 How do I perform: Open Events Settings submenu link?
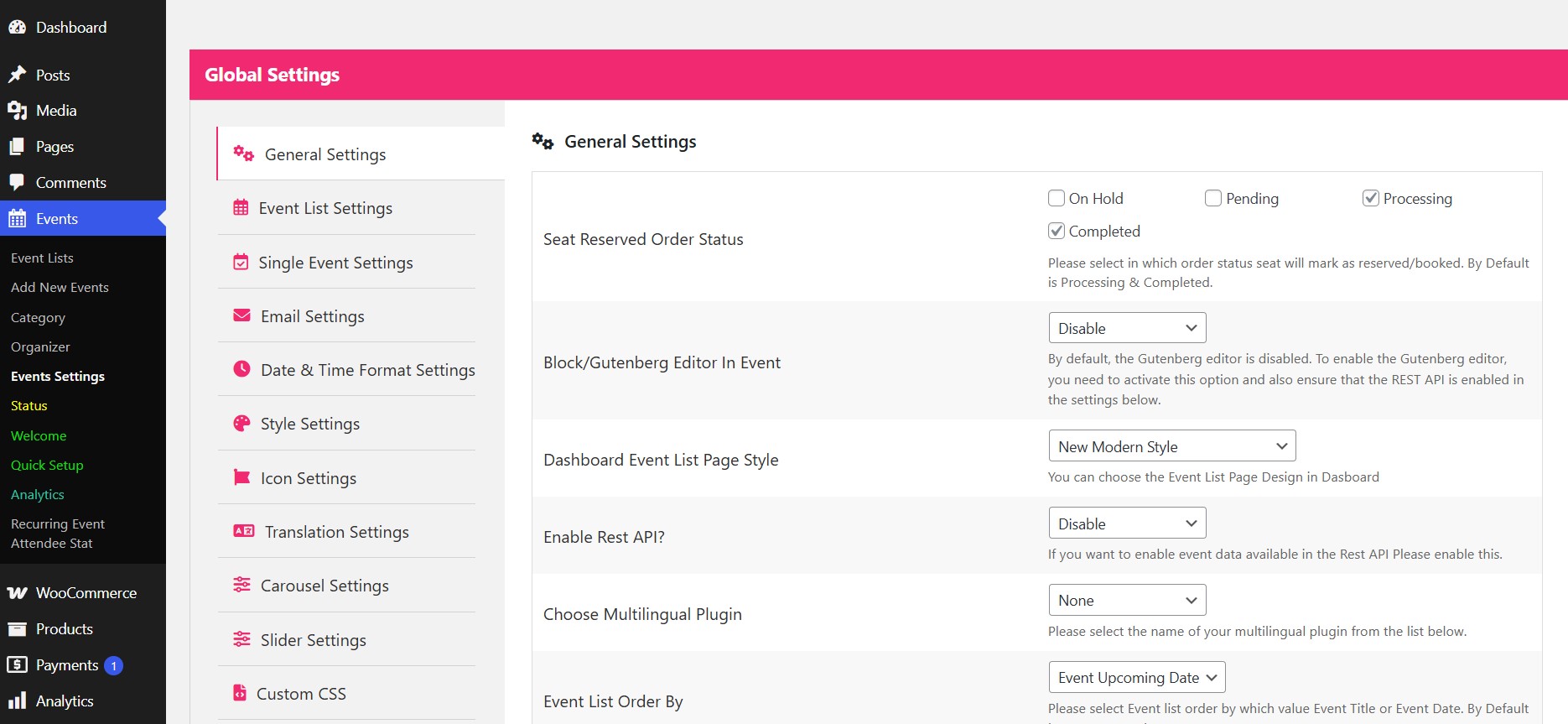coord(58,376)
